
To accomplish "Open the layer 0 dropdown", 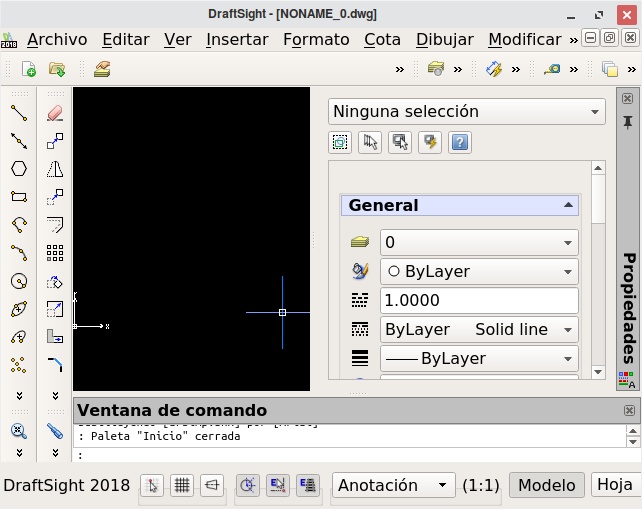I will tap(479, 242).
